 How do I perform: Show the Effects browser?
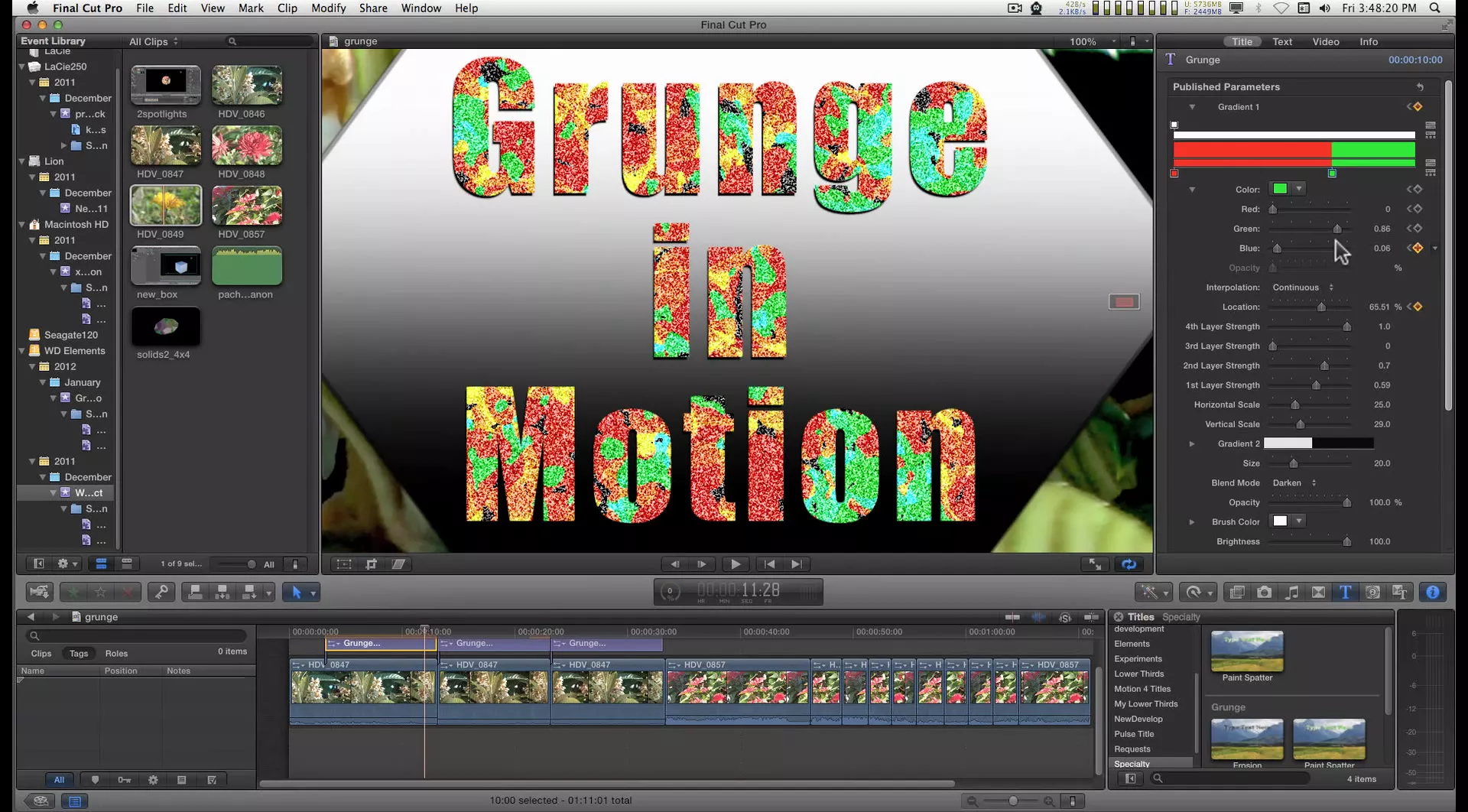pyautogui.click(x=1237, y=592)
